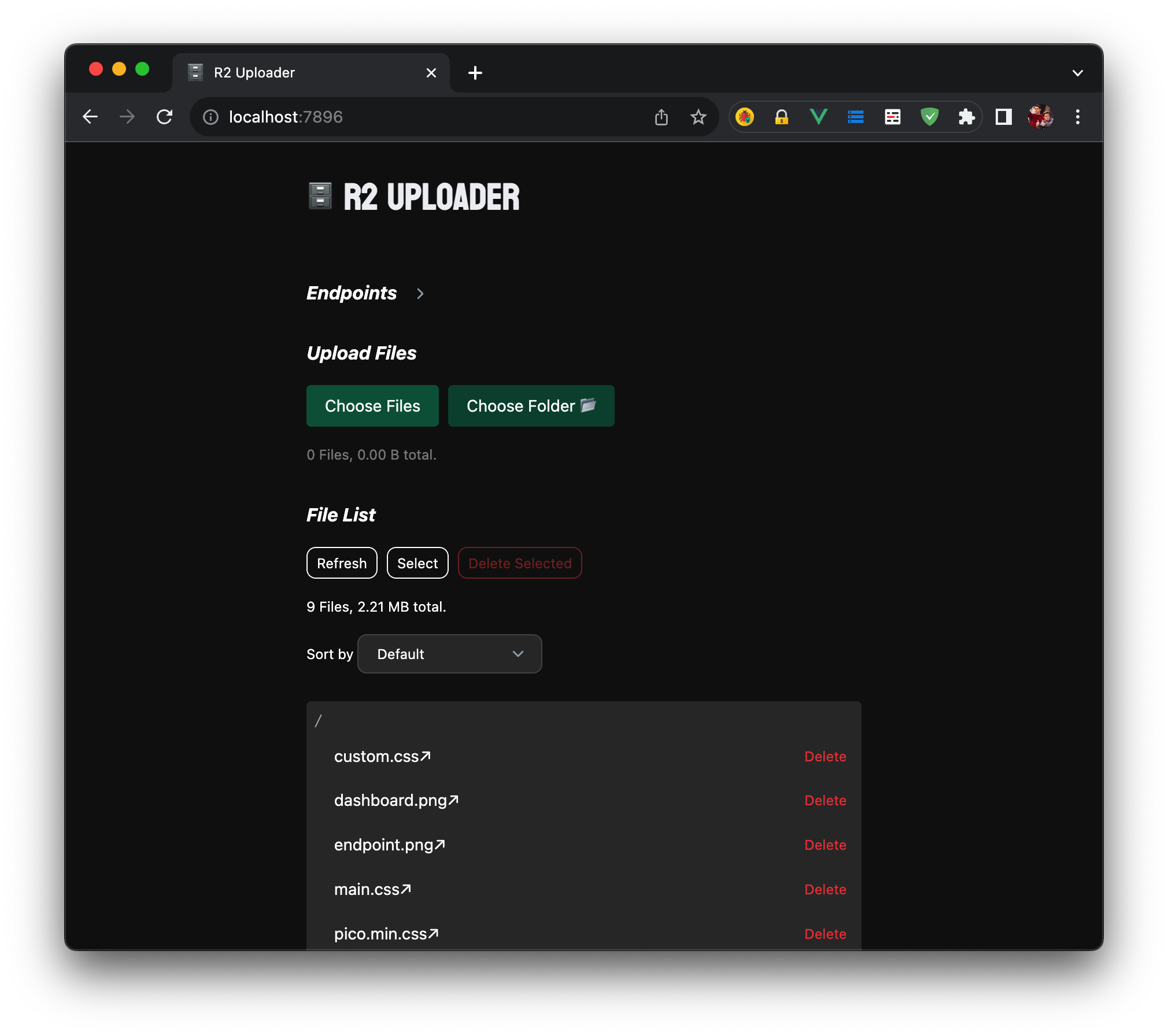Toggle the browser side panel icon
Image resolution: width=1168 pixels, height=1036 pixels.
point(1003,117)
